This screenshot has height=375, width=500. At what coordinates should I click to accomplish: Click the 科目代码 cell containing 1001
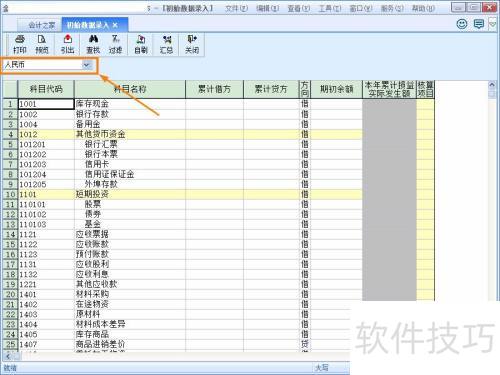[46, 104]
